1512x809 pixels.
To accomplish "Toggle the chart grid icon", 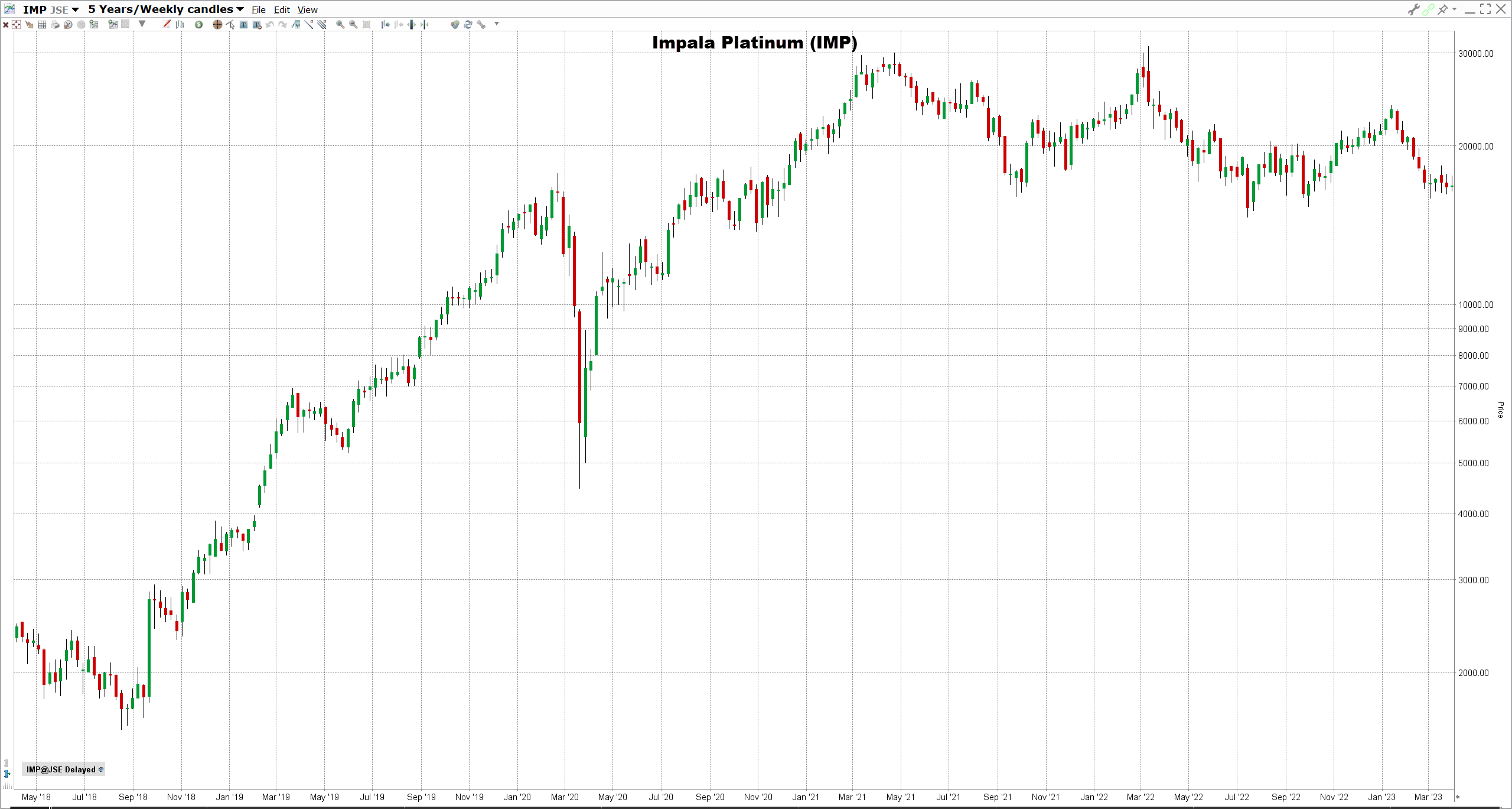I will point(42,24).
